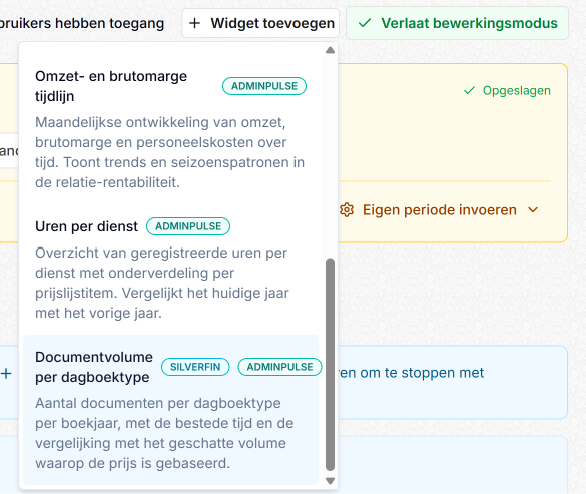586x494 pixels.
Task: Click the ADMINPULSE badge on Documentvolume item
Action: [x=280, y=367]
